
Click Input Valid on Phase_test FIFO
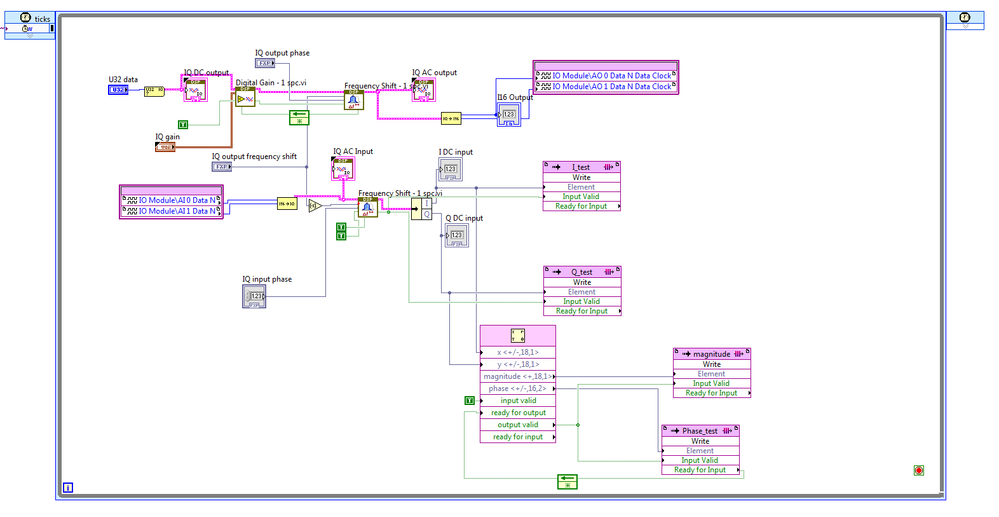[x=701, y=460]
